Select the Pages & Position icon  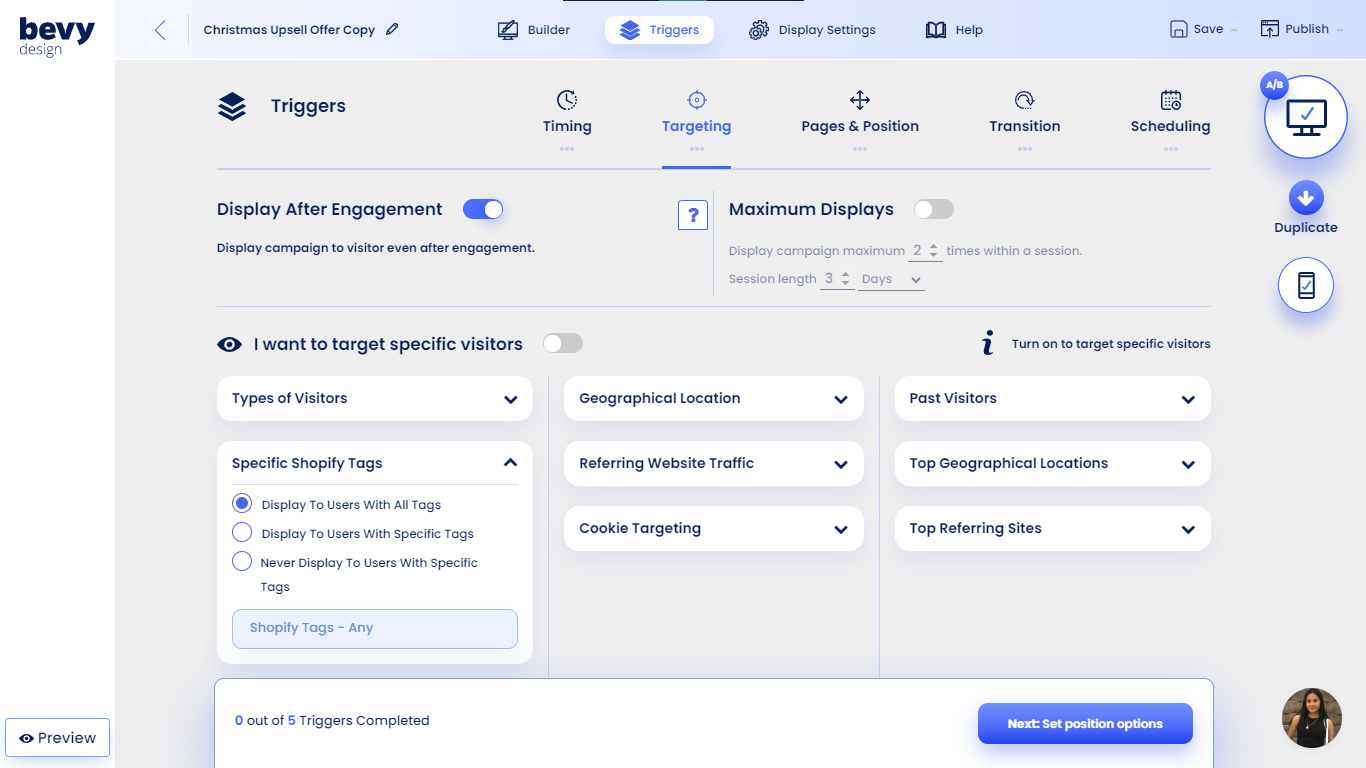(x=859, y=100)
